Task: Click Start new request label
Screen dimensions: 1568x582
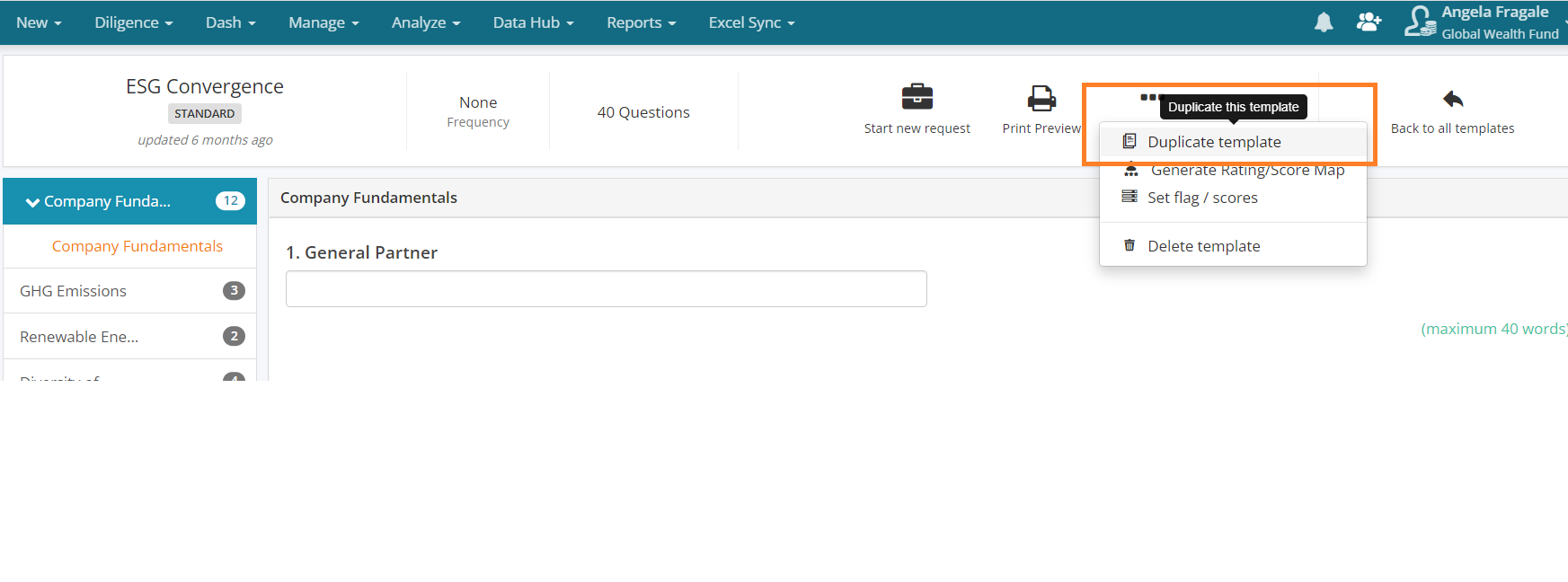Action: pos(917,128)
